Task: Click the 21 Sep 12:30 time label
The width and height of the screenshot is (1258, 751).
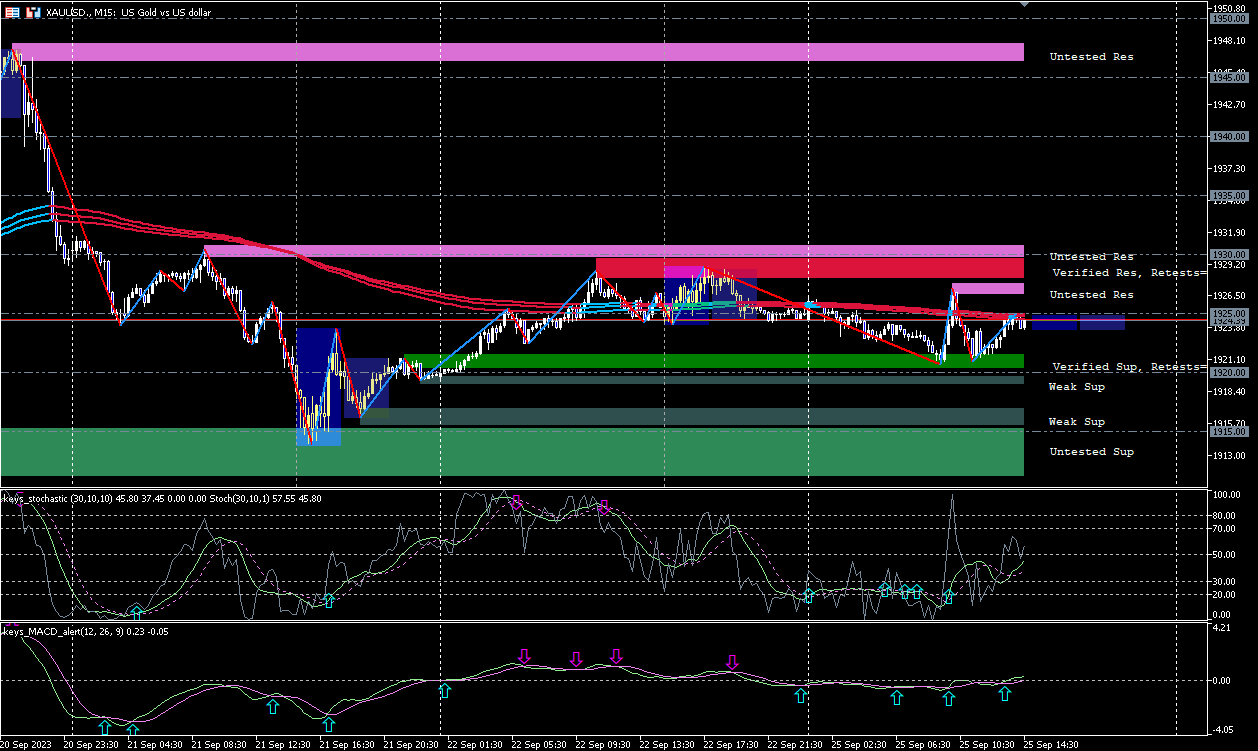Action: (283, 744)
